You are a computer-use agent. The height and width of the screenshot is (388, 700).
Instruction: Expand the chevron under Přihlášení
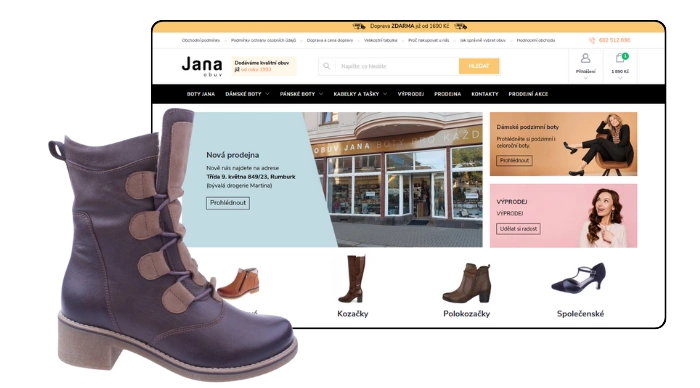point(586,78)
